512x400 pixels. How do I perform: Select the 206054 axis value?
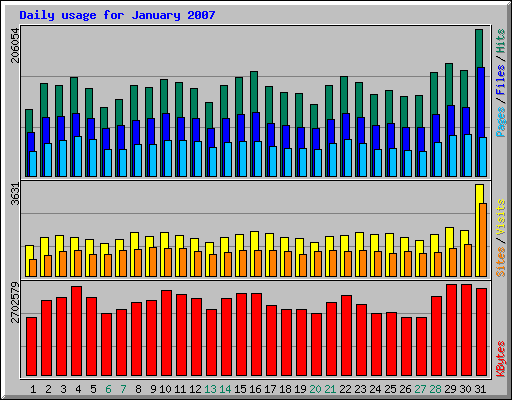point(15,46)
